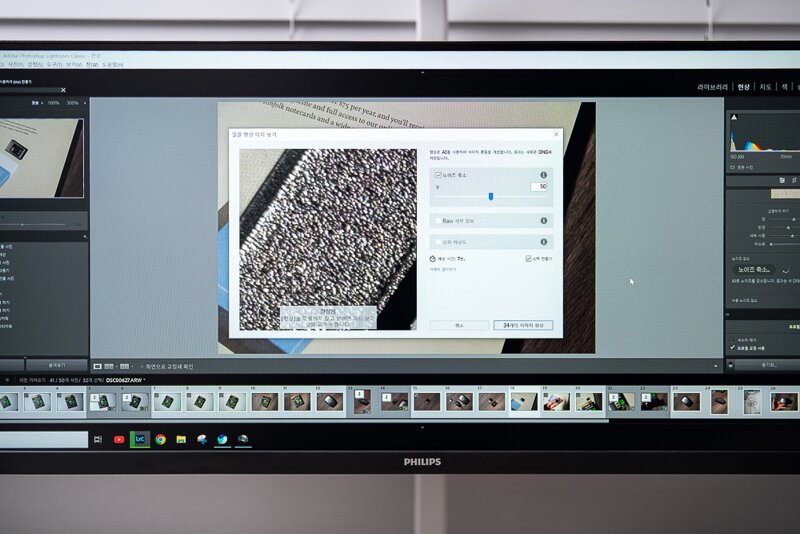Viewport: 800px width, 534px height.
Task: Open the Map (지도) module
Action: point(765,87)
